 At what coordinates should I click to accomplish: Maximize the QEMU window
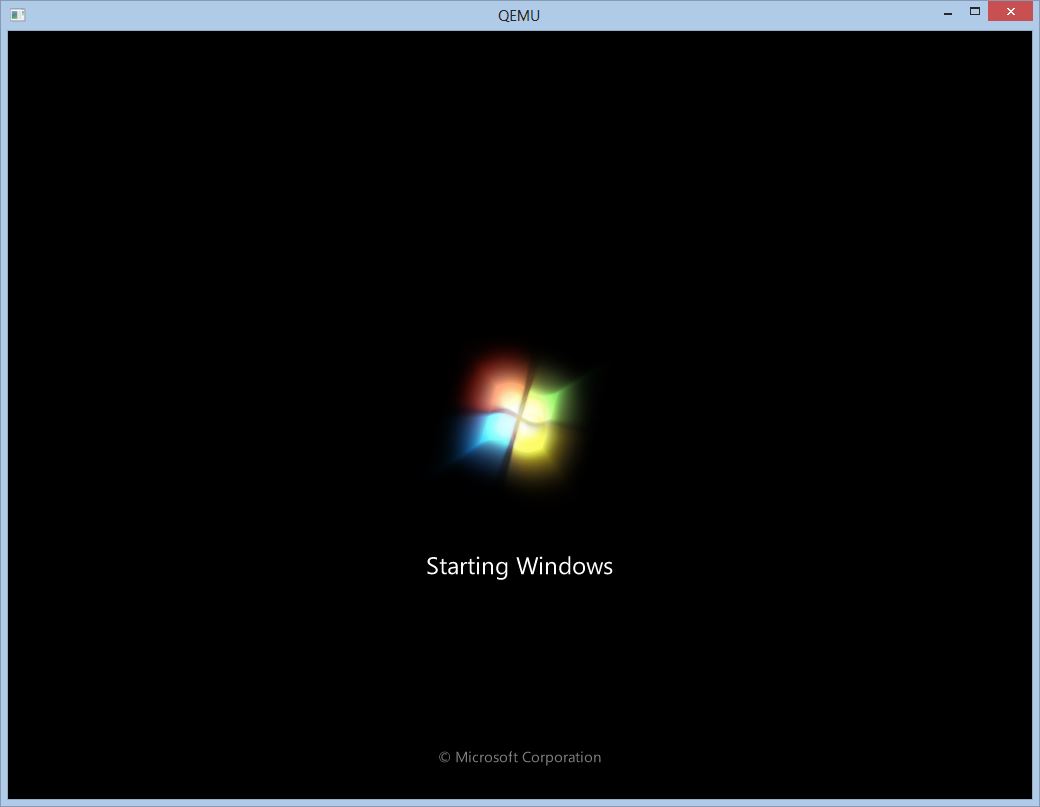[974, 12]
